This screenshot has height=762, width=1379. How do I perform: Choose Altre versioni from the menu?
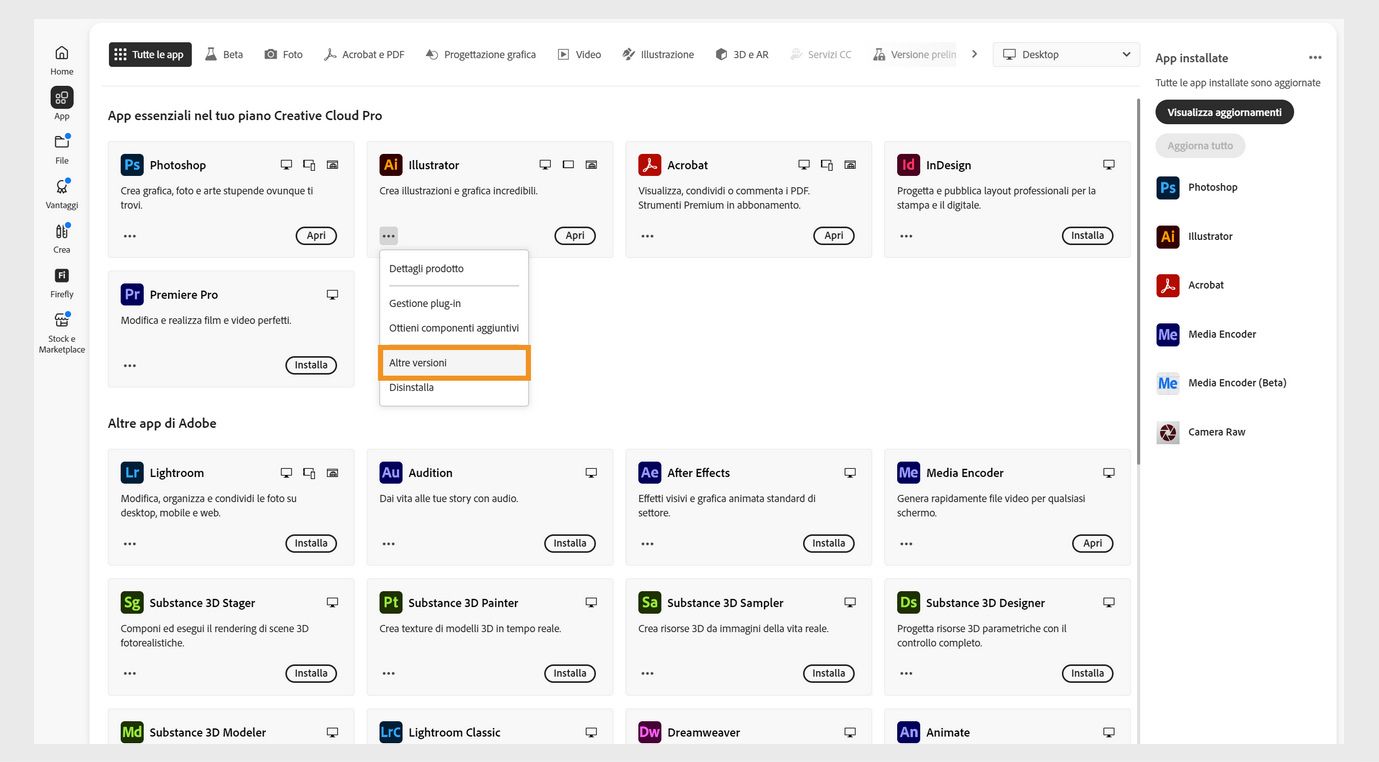tap(454, 363)
